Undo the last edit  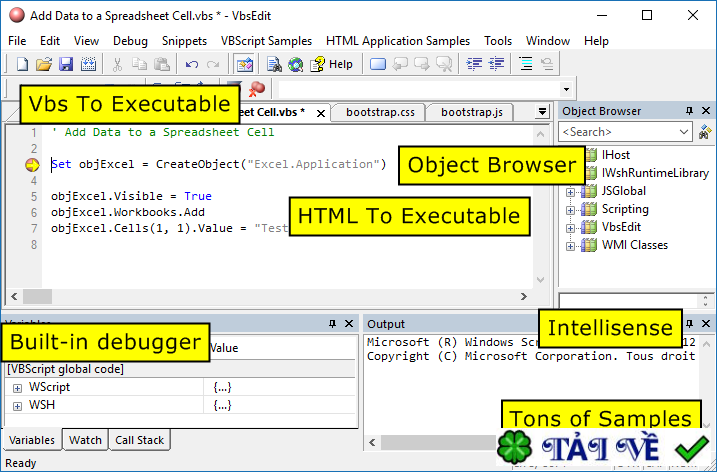(x=192, y=64)
